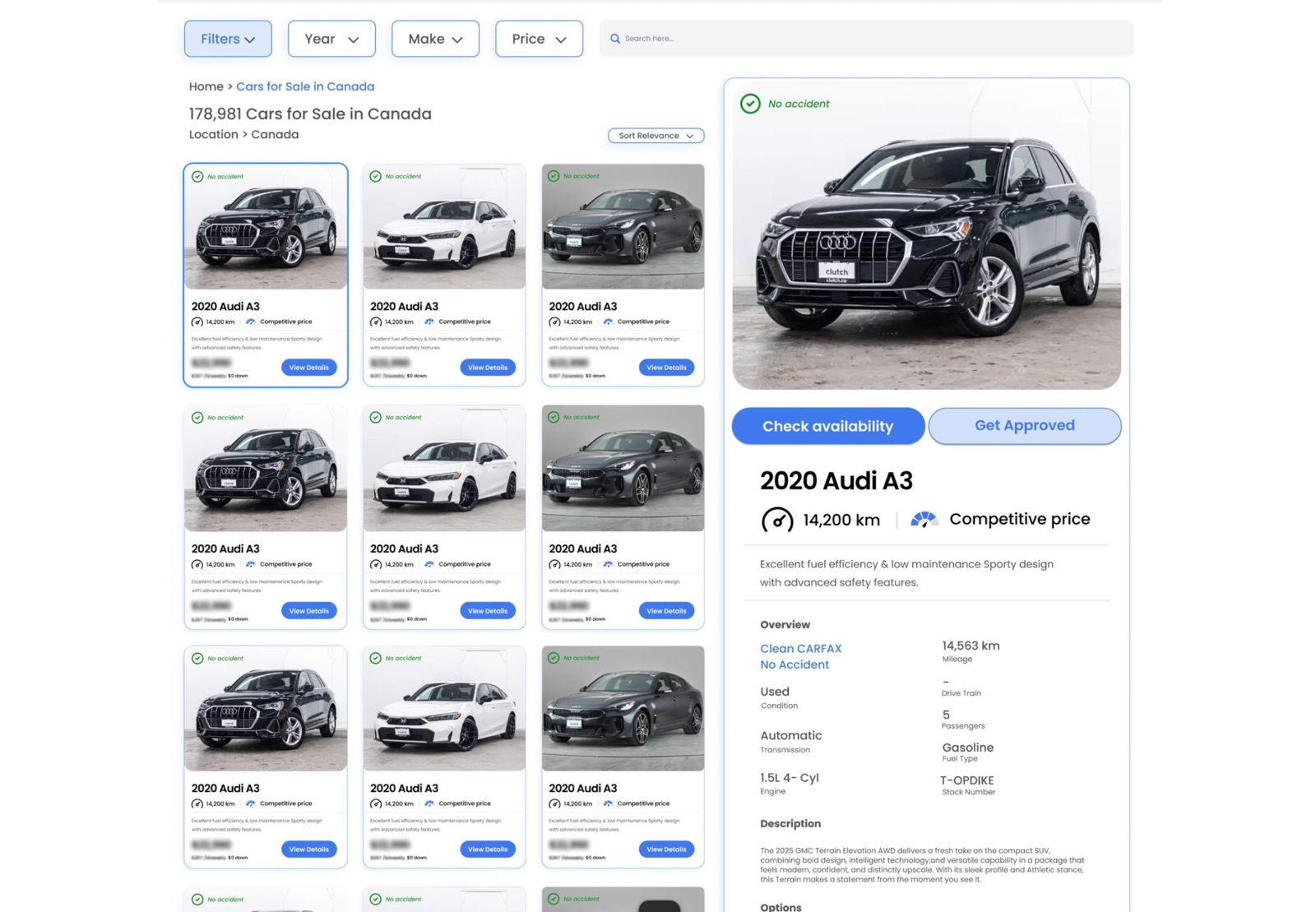Open the Sort Relevance dropdown
The image size is (1316, 912).
coord(656,136)
